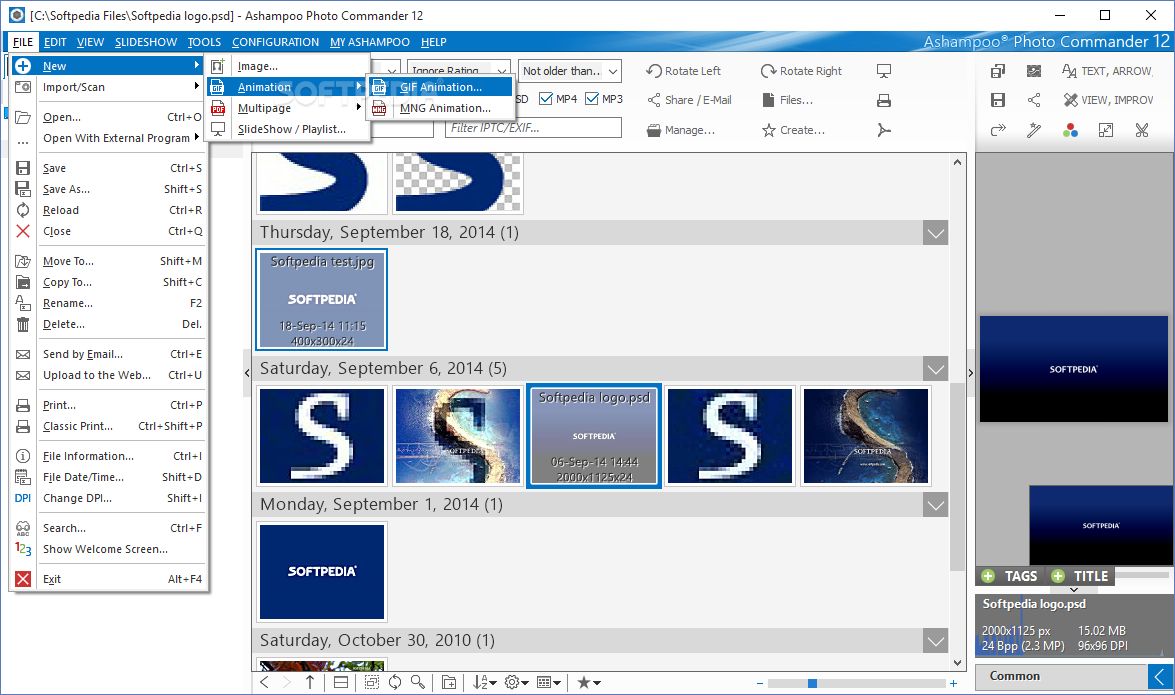1175x695 pixels.
Task: Click Share / E-Mail button
Action: click(x=689, y=100)
